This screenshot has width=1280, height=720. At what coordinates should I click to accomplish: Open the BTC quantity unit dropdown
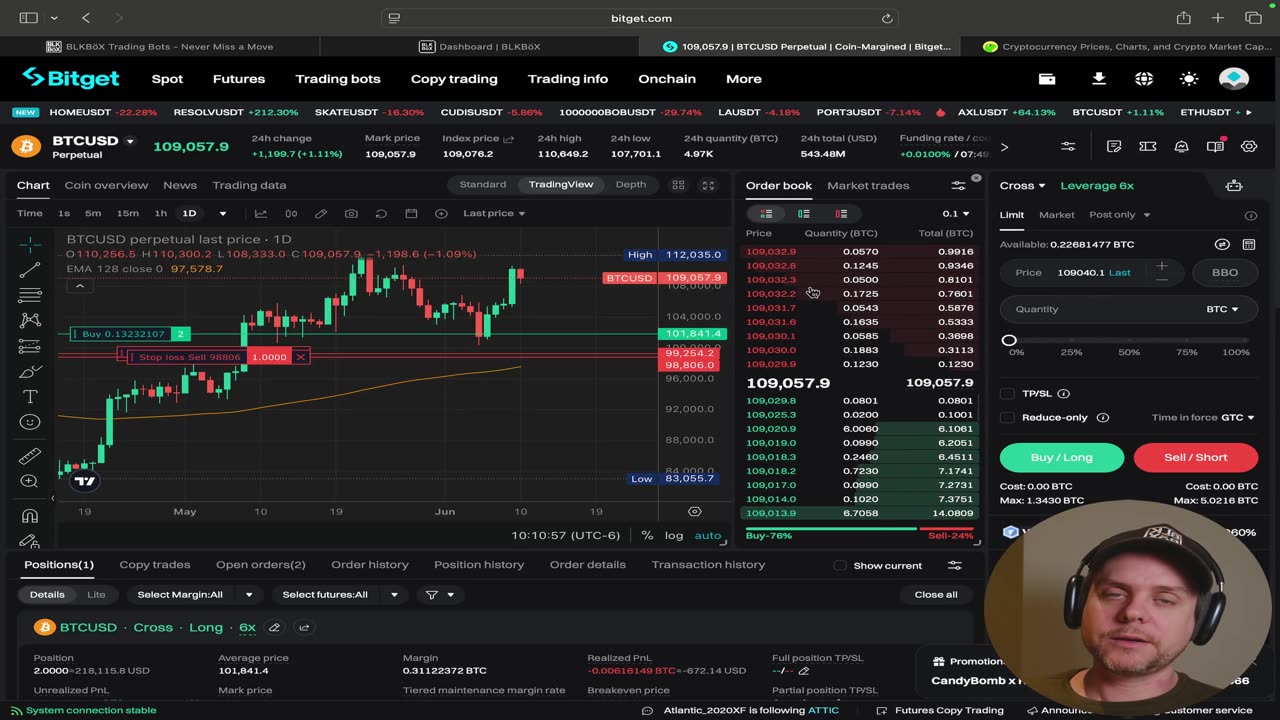1222,309
